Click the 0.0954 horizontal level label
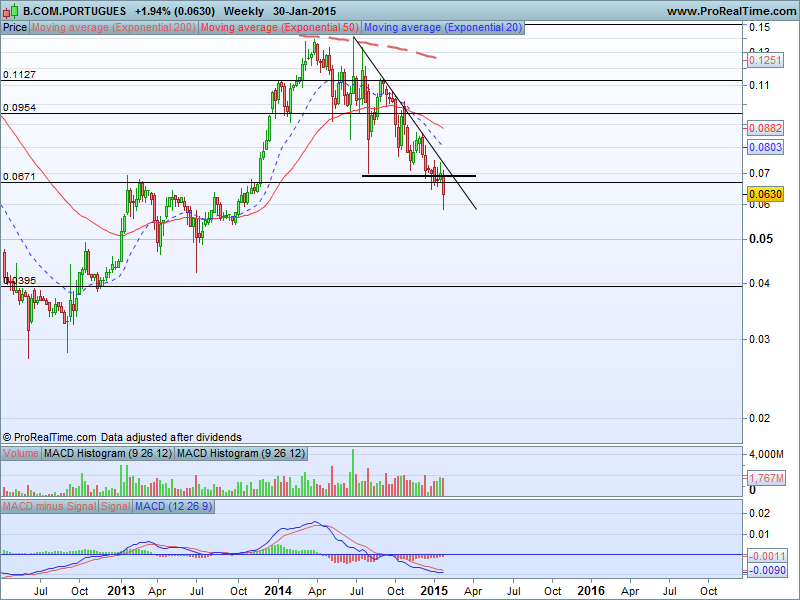This screenshot has height=600, width=800. coord(19,108)
